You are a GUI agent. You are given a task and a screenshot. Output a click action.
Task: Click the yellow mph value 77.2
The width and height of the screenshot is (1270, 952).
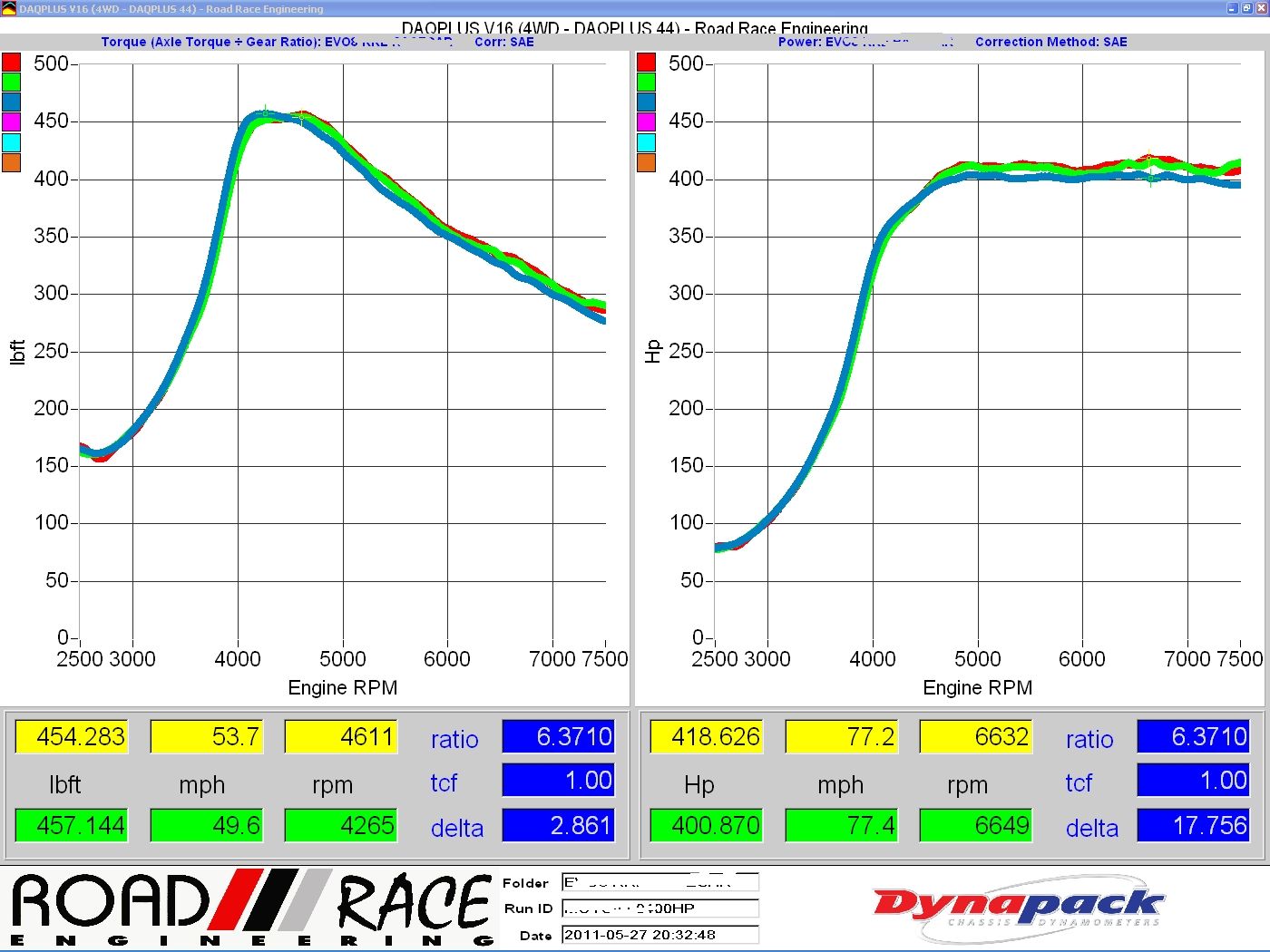click(842, 736)
